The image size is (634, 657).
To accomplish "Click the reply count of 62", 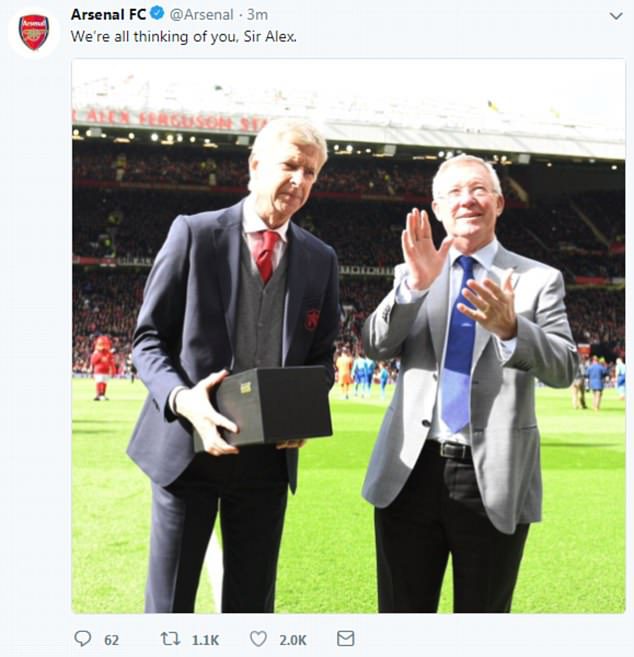I will (x=111, y=639).
